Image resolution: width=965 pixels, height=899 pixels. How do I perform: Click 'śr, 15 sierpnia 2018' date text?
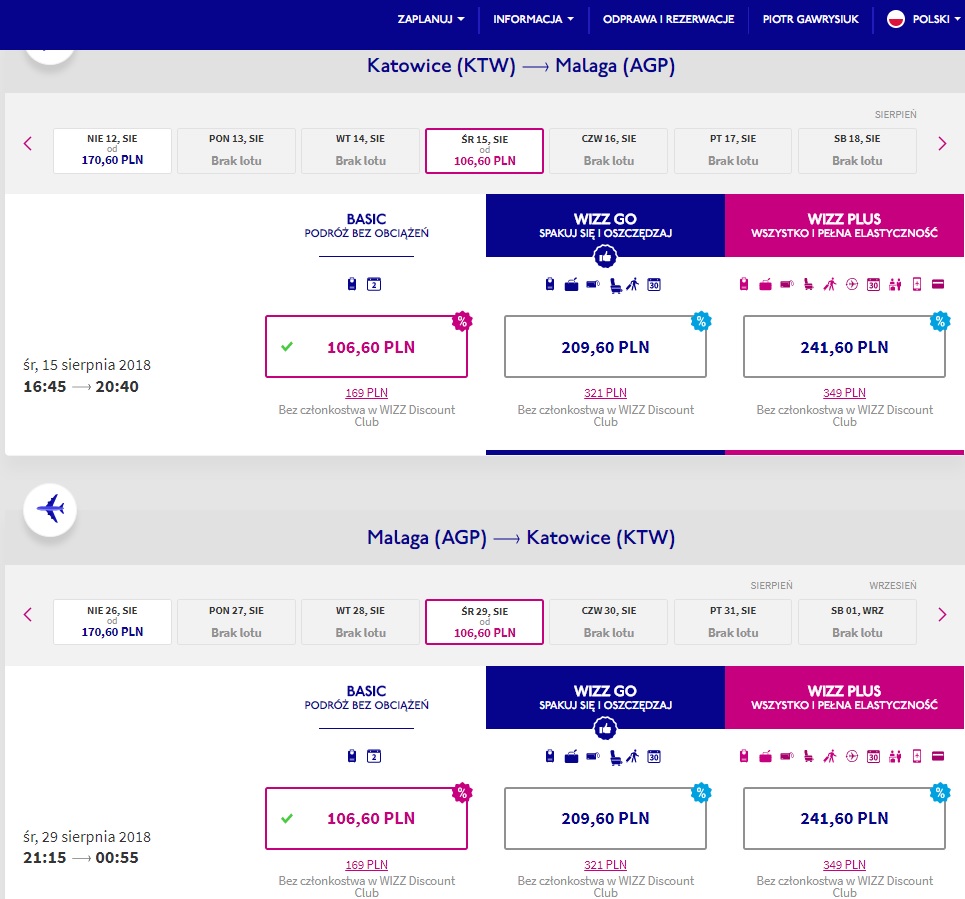pyautogui.click(x=87, y=365)
